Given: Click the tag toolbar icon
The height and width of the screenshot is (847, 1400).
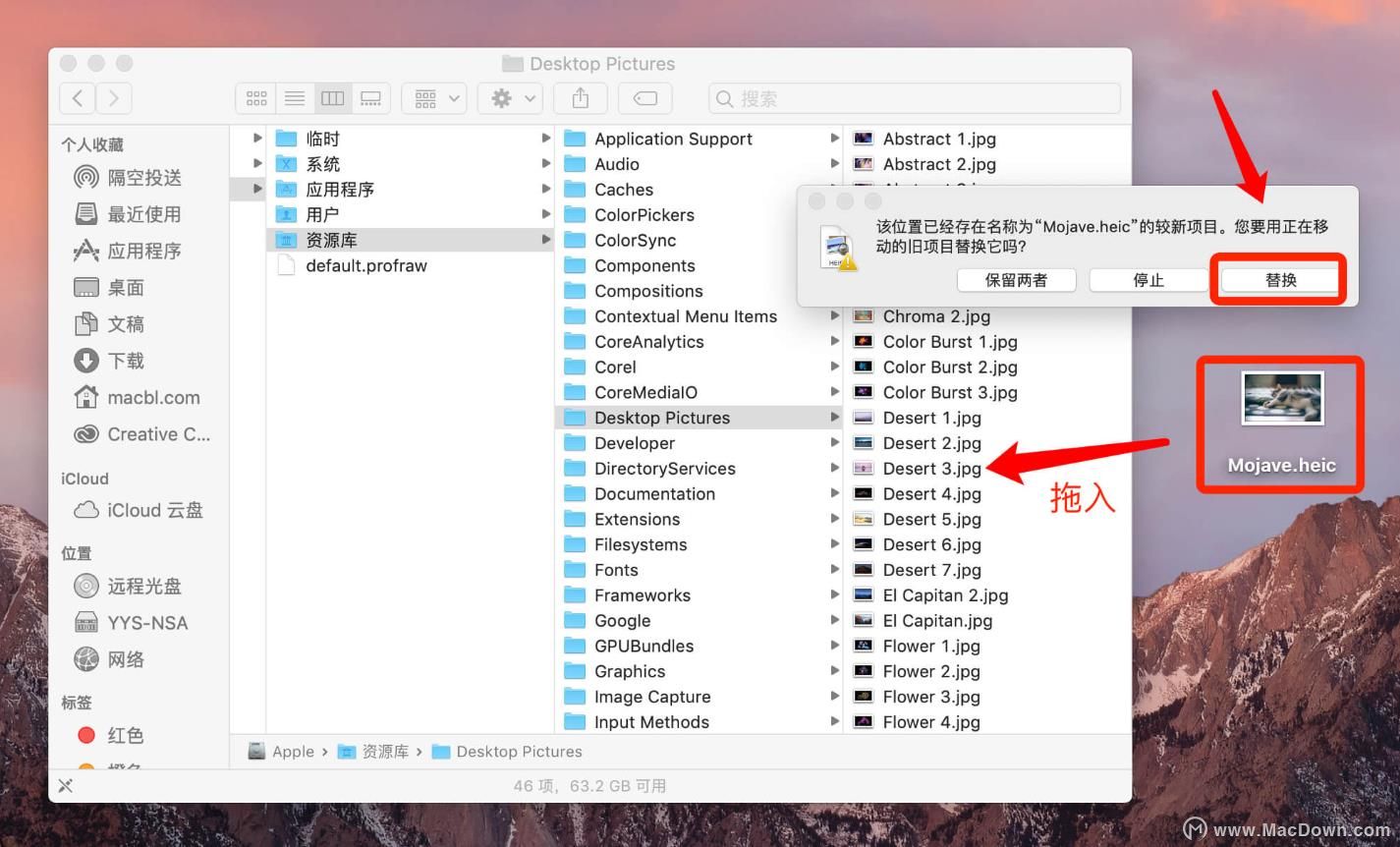Looking at the screenshot, I should tap(645, 97).
